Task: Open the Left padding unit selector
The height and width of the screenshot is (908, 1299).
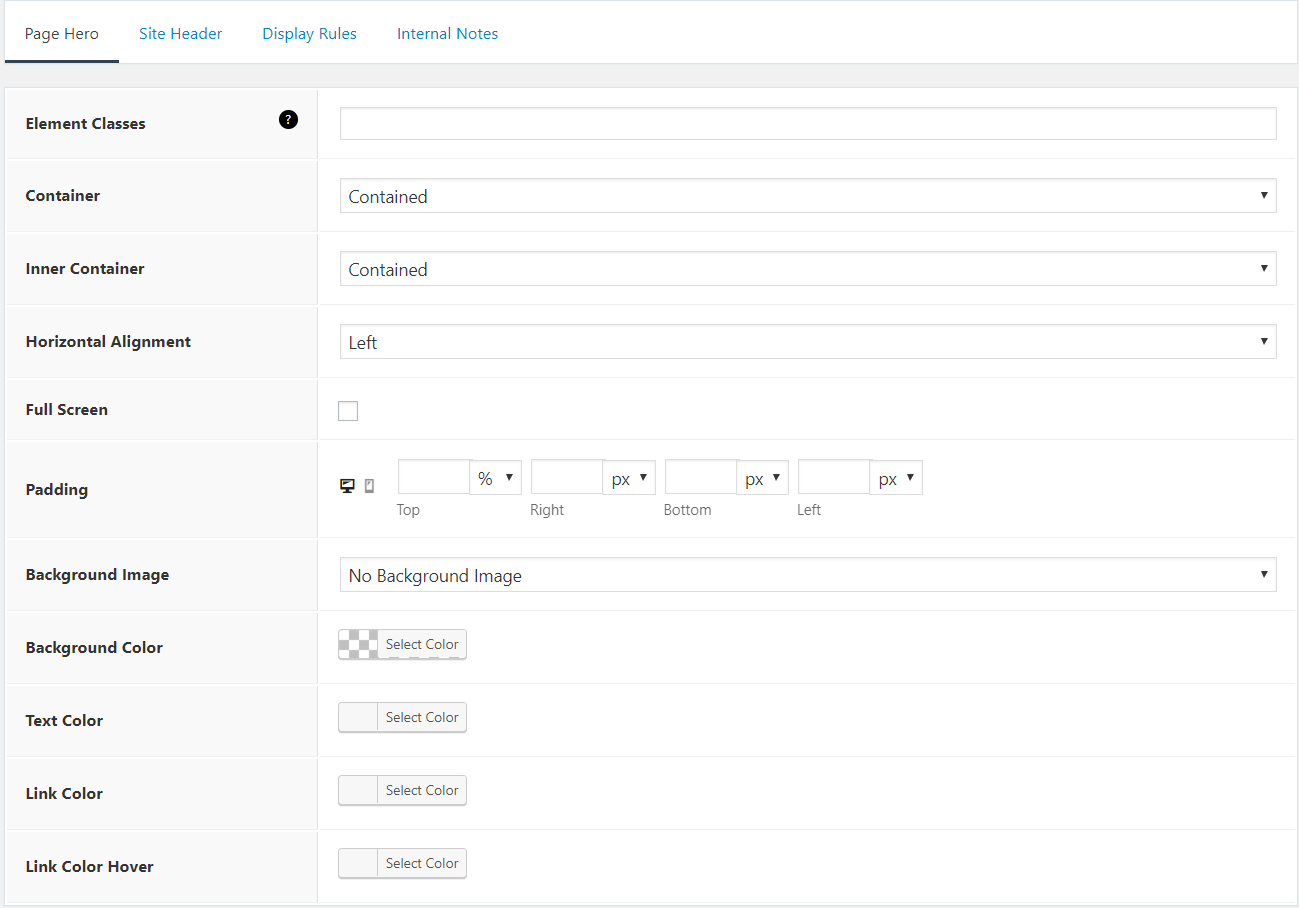Action: (895, 478)
